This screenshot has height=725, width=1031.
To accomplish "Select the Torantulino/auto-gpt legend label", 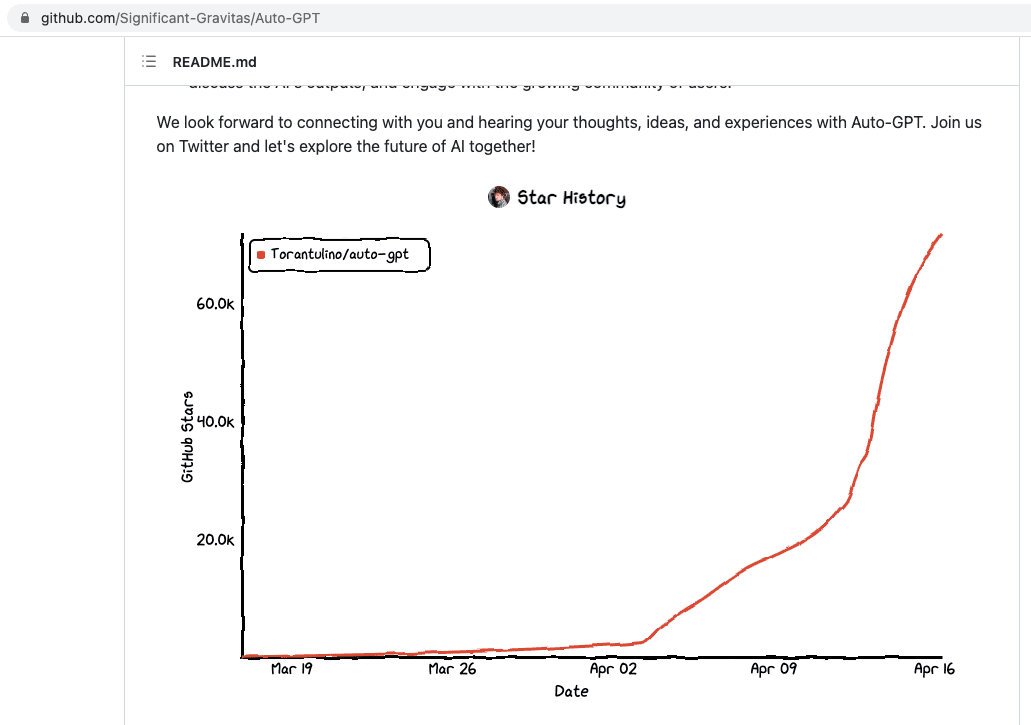I will [x=339, y=255].
